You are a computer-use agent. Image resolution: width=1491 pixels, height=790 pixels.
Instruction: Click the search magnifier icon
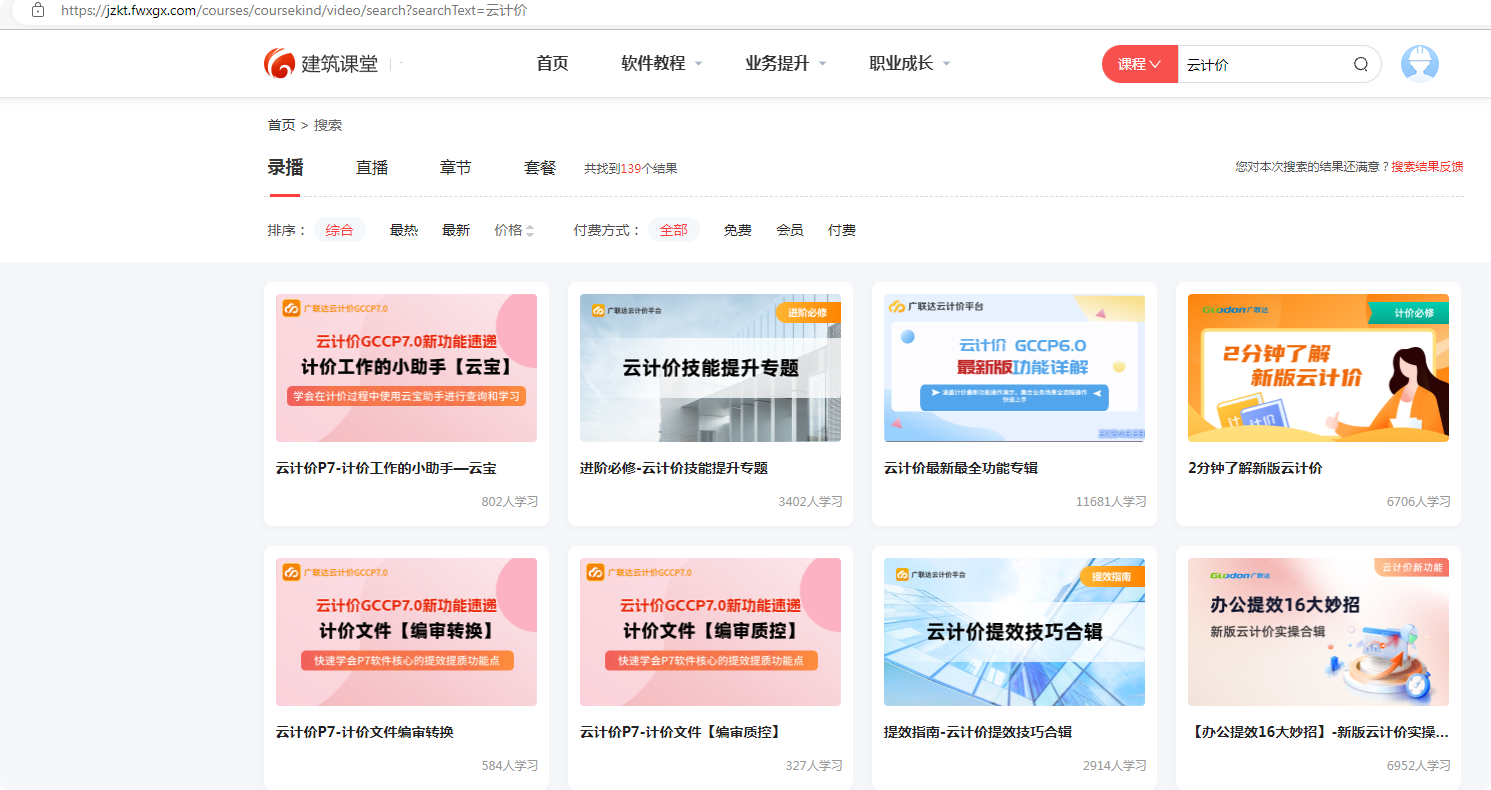tap(1361, 64)
